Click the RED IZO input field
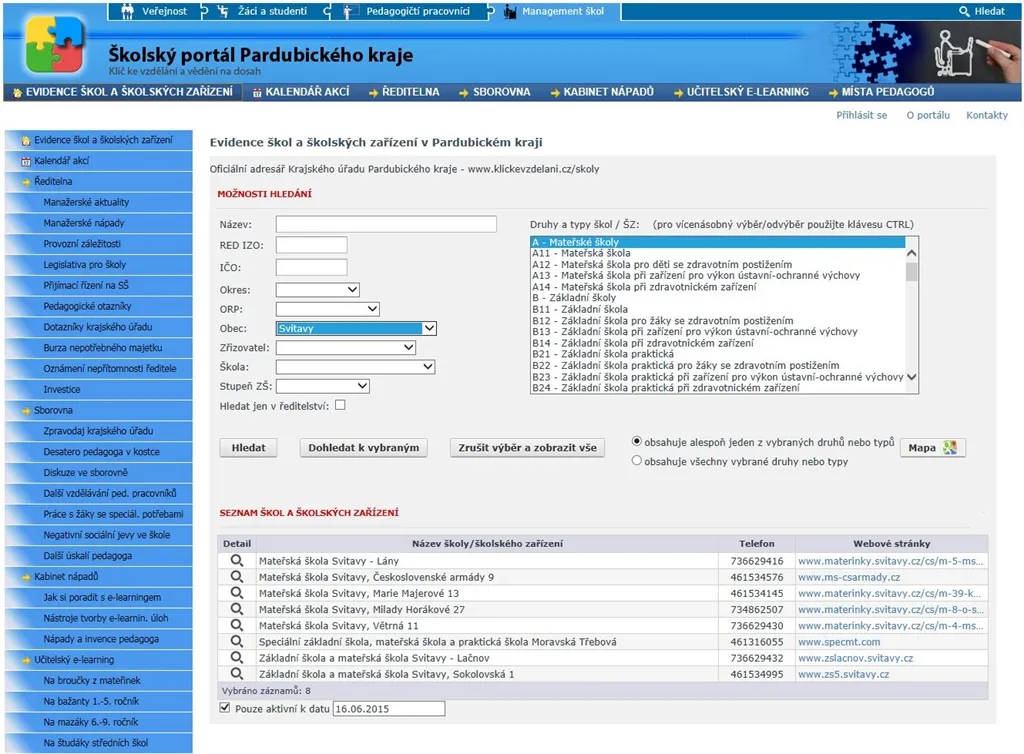This screenshot has width=1024, height=754. (312, 245)
